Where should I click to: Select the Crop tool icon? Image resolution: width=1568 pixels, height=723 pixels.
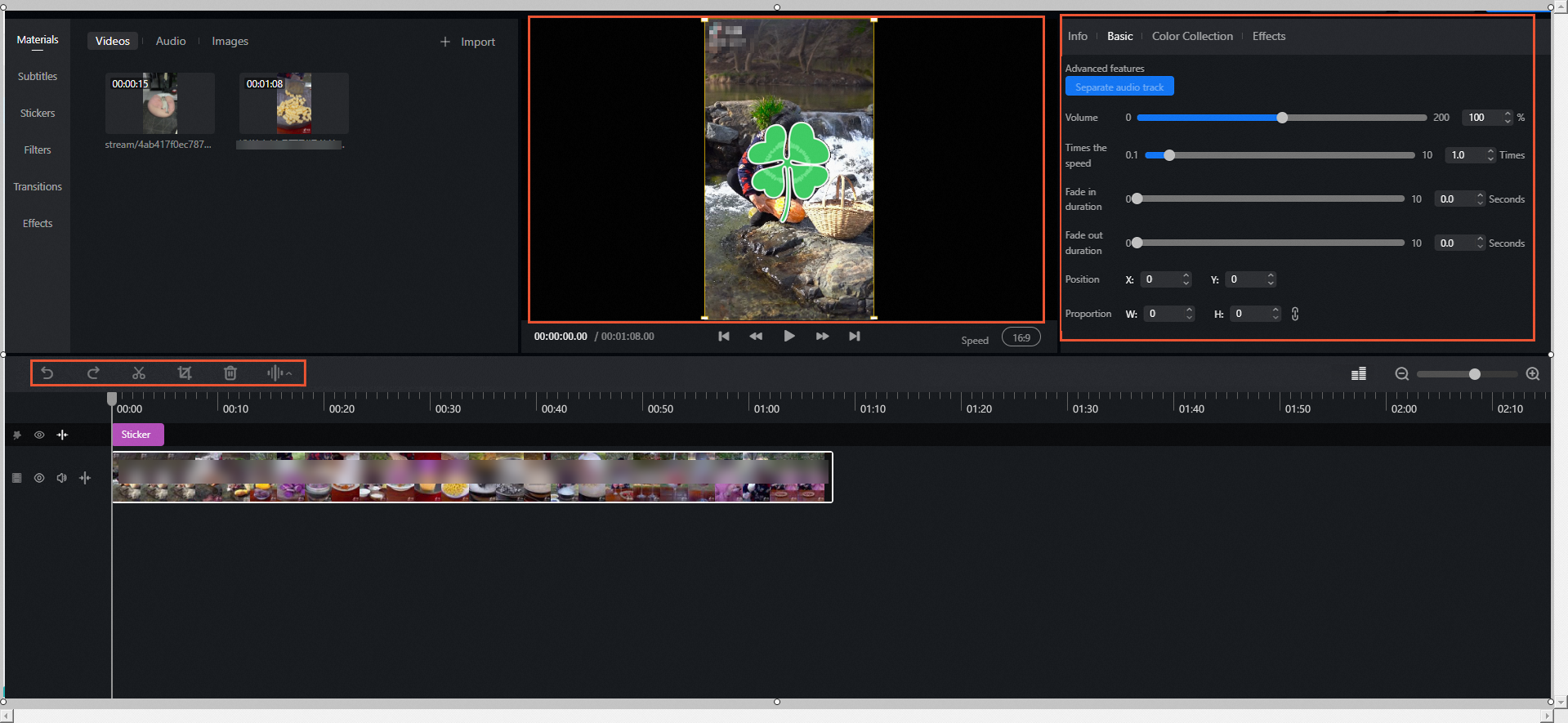[185, 373]
